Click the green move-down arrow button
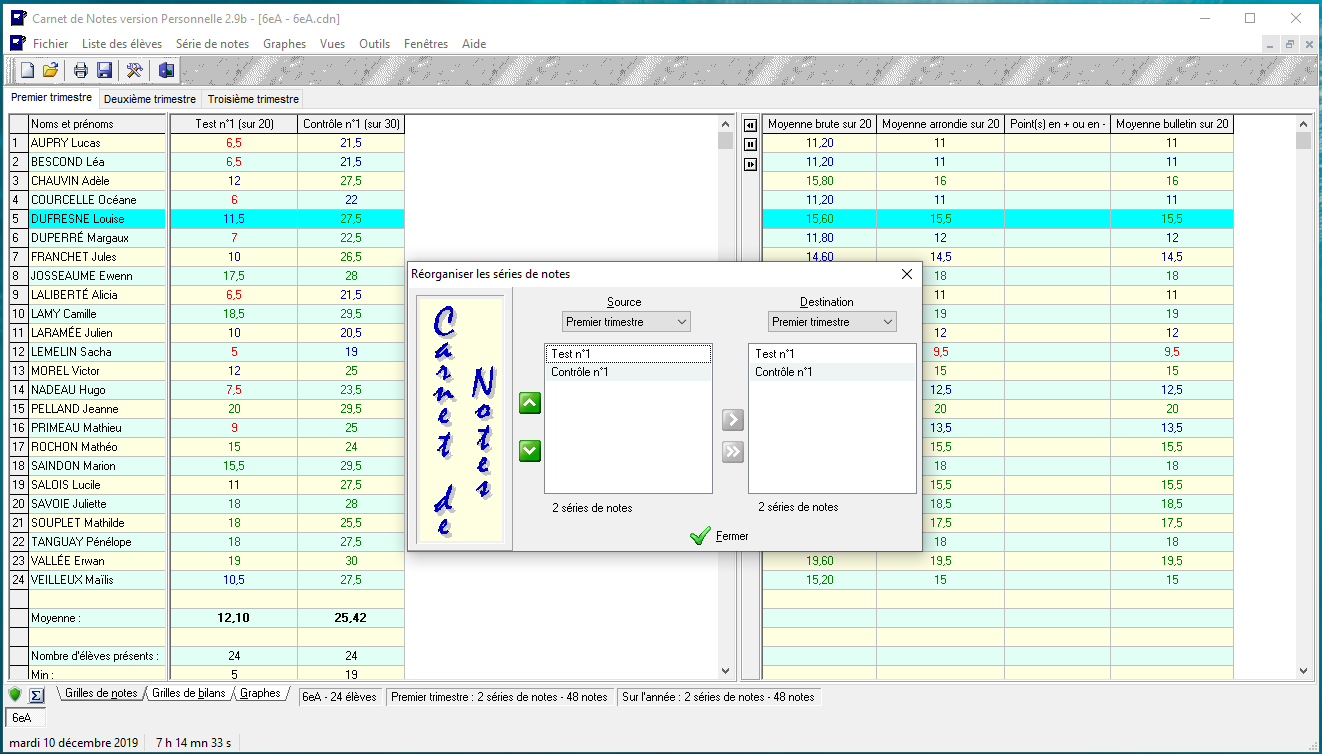This screenshot has width=1322, height=754. pyautogui.click(x=530, y=451)
